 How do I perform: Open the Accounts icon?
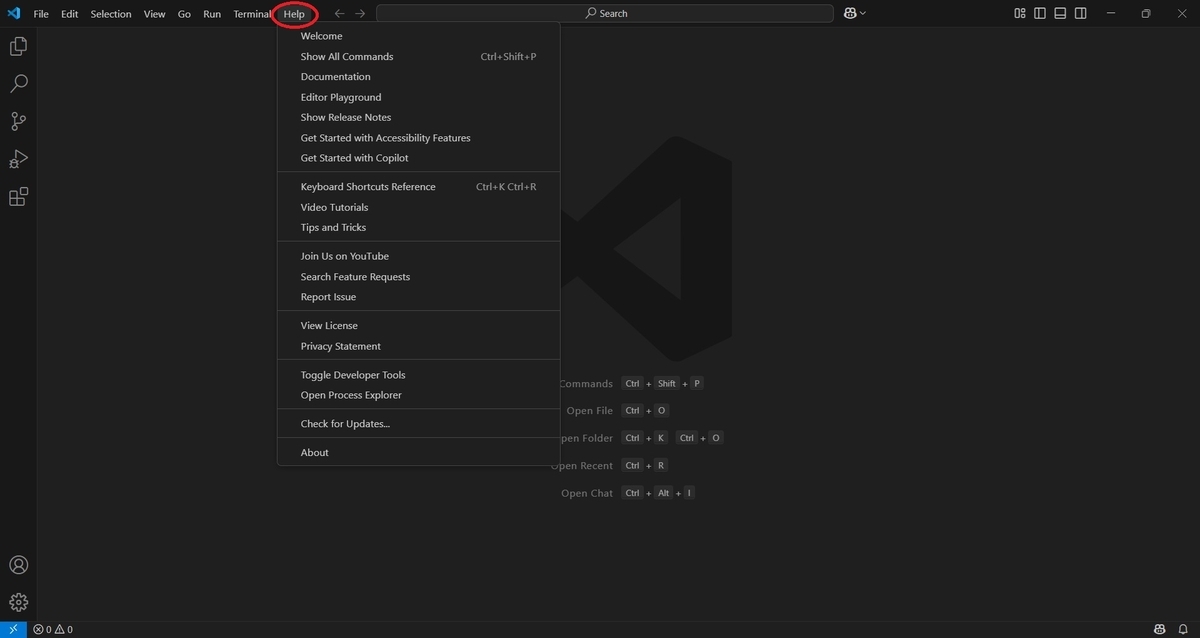click(18, 565)
